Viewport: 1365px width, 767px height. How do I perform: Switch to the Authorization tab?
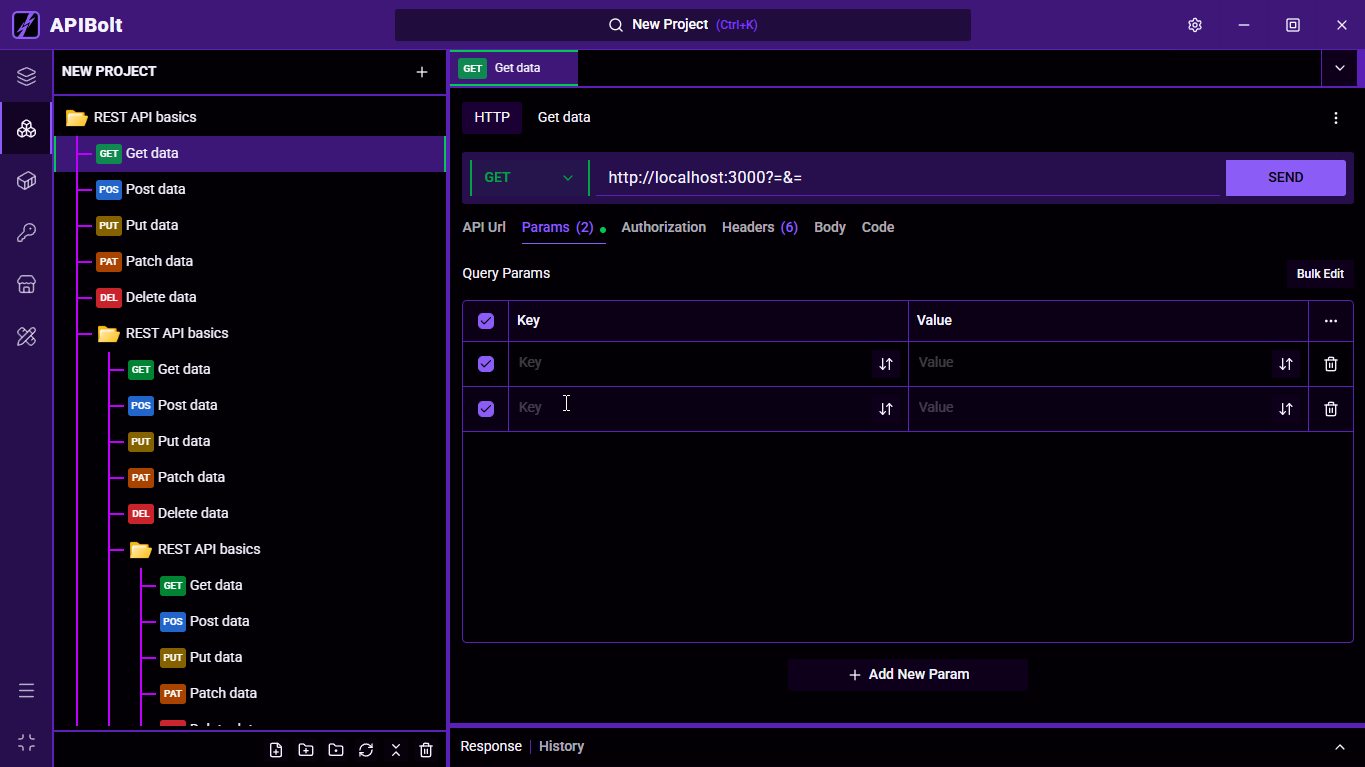(664, 227)
